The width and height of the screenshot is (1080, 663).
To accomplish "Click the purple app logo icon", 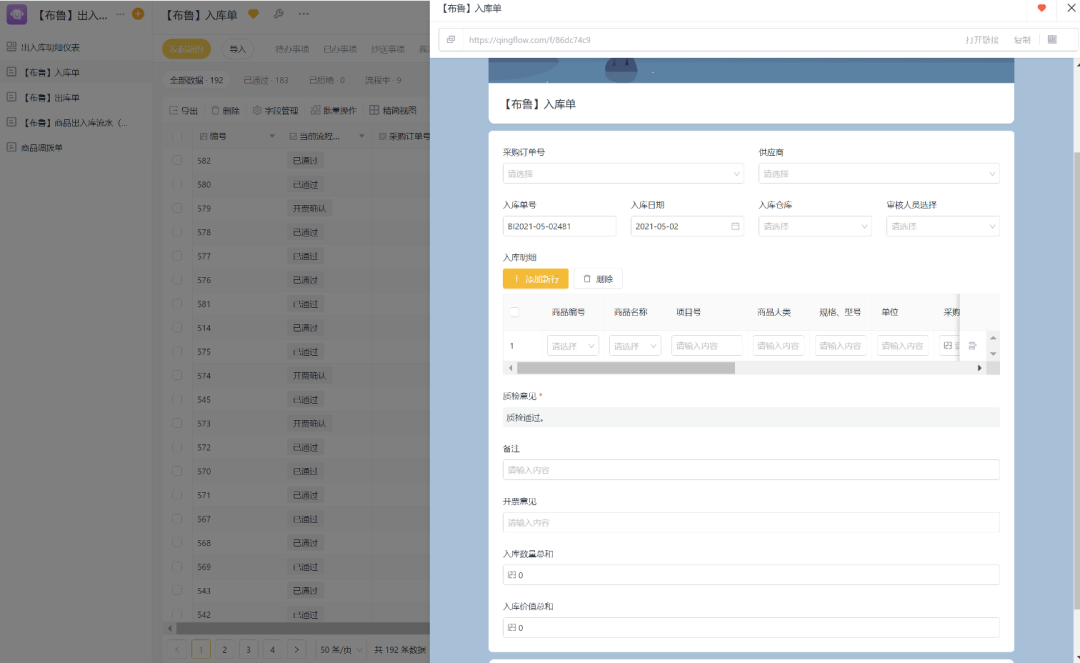I will tap(17, 14).
